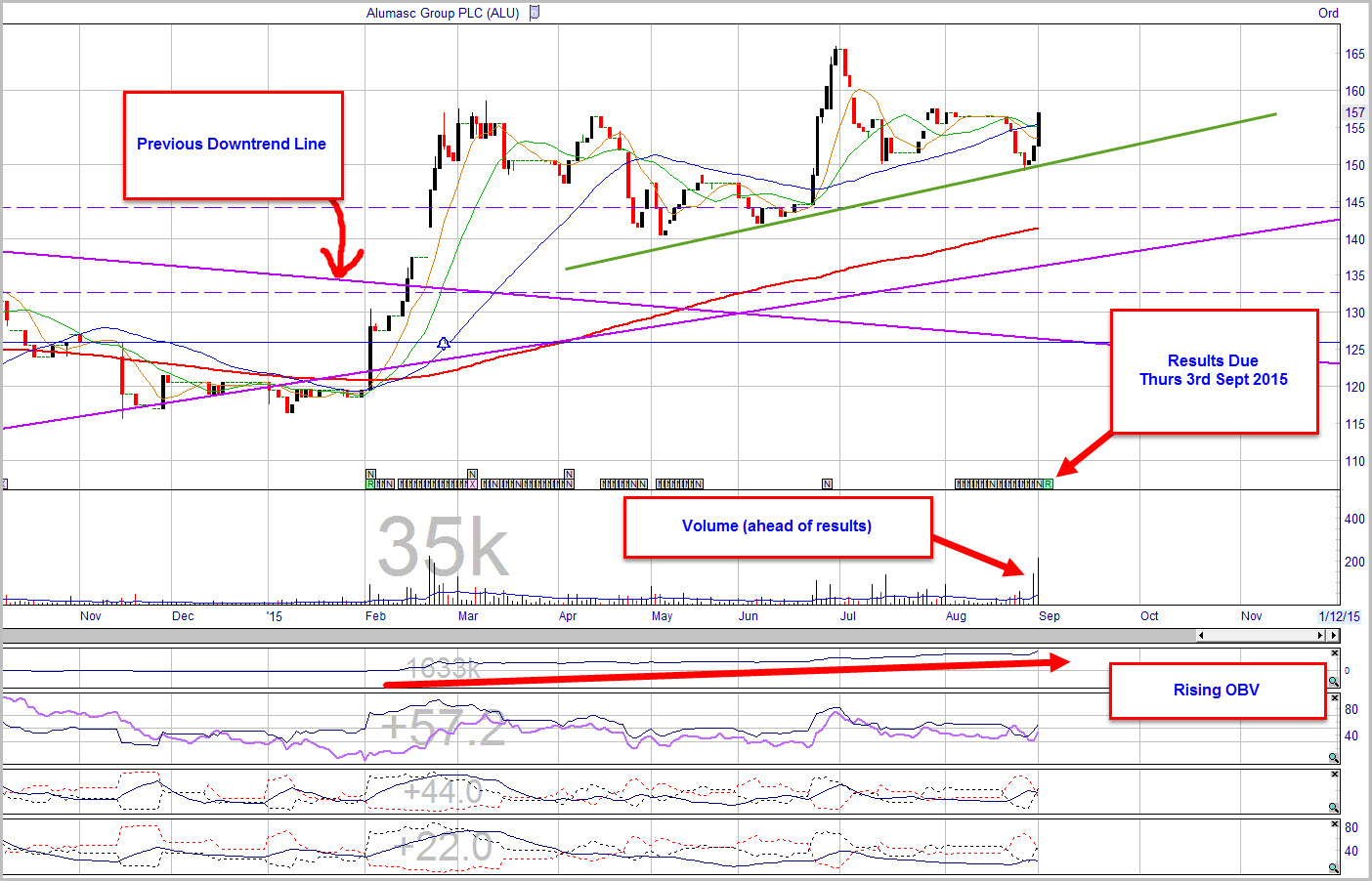Click the horizontal timeline scrollbar track

pyautogui.click(x=1261, y=635)
